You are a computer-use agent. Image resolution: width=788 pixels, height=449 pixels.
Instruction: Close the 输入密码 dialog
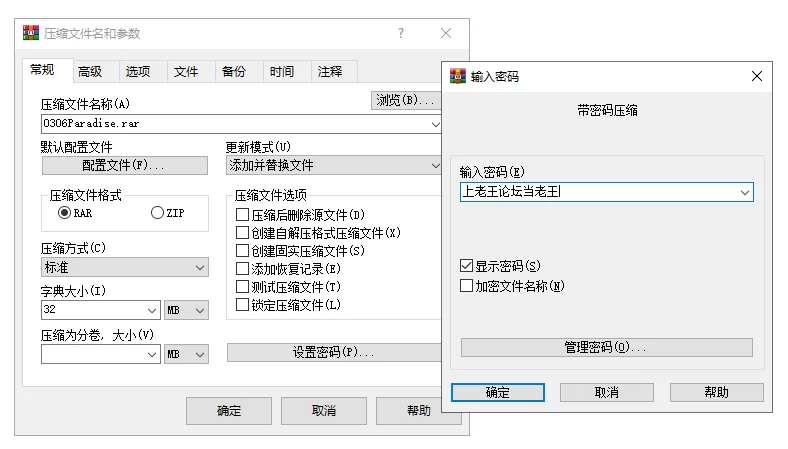pos(757,76)
